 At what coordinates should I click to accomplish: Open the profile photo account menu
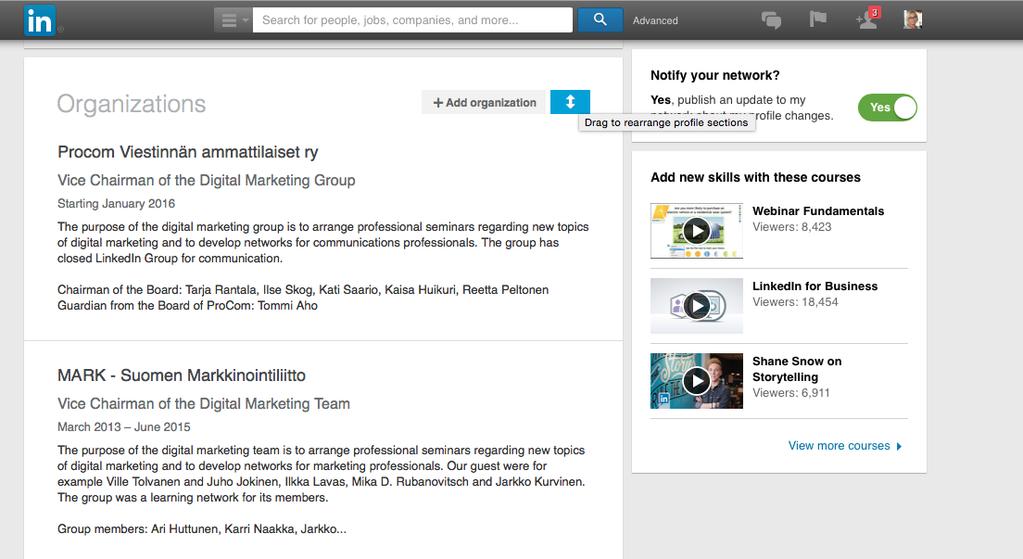pos(913,20)
